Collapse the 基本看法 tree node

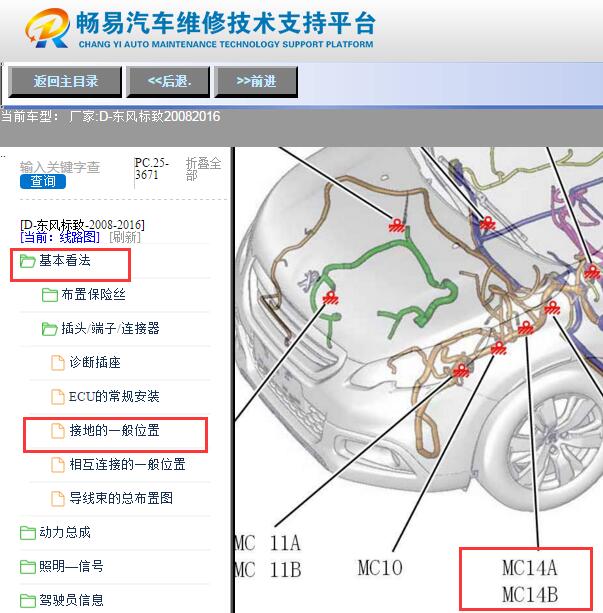(x=65, y=260)
